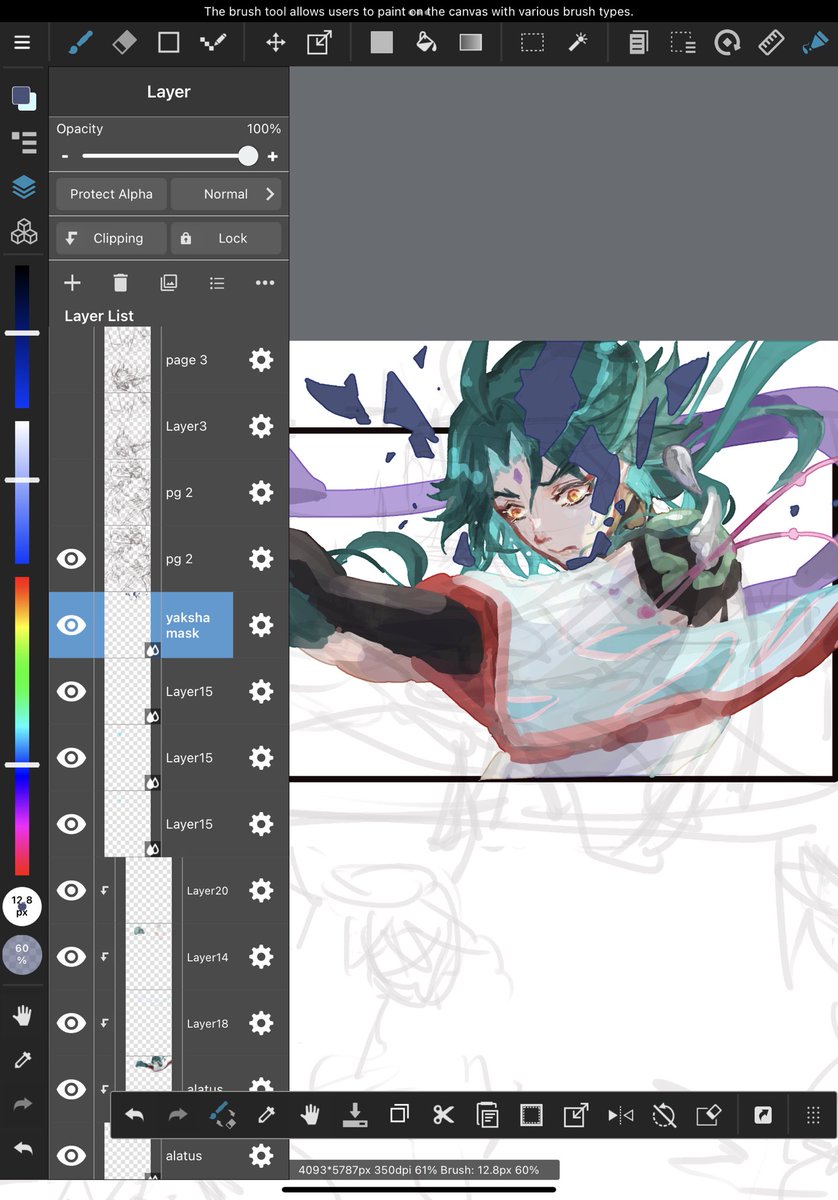The image size is (838, 1200).
Task: Adjust the layer Opacity slider handle
Action: pos(248,156)
